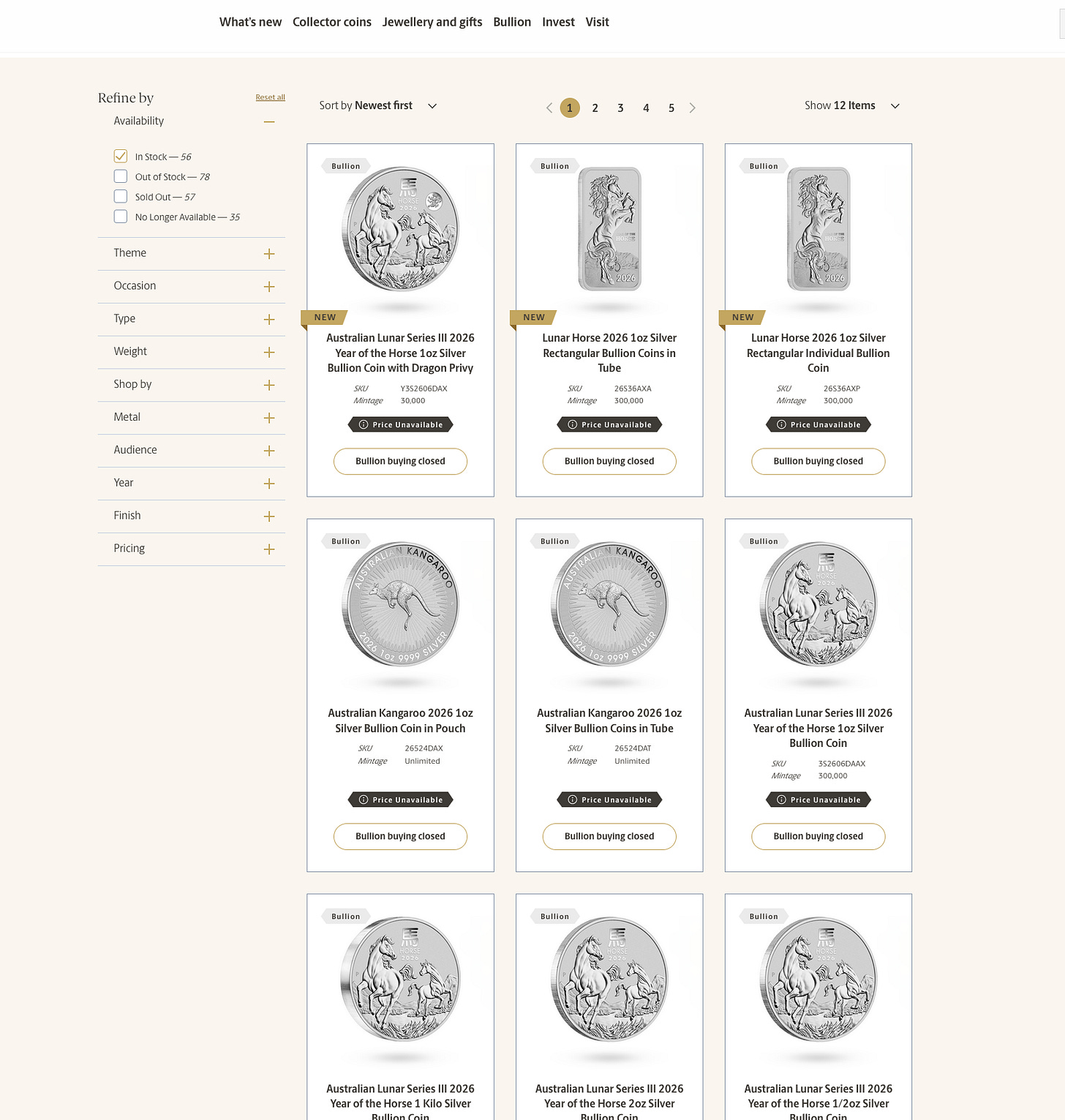The width and height of the screenshot is (1065, 1120).
Task: Check the In Stock availability filter
Action: click(x=121, y=157)
